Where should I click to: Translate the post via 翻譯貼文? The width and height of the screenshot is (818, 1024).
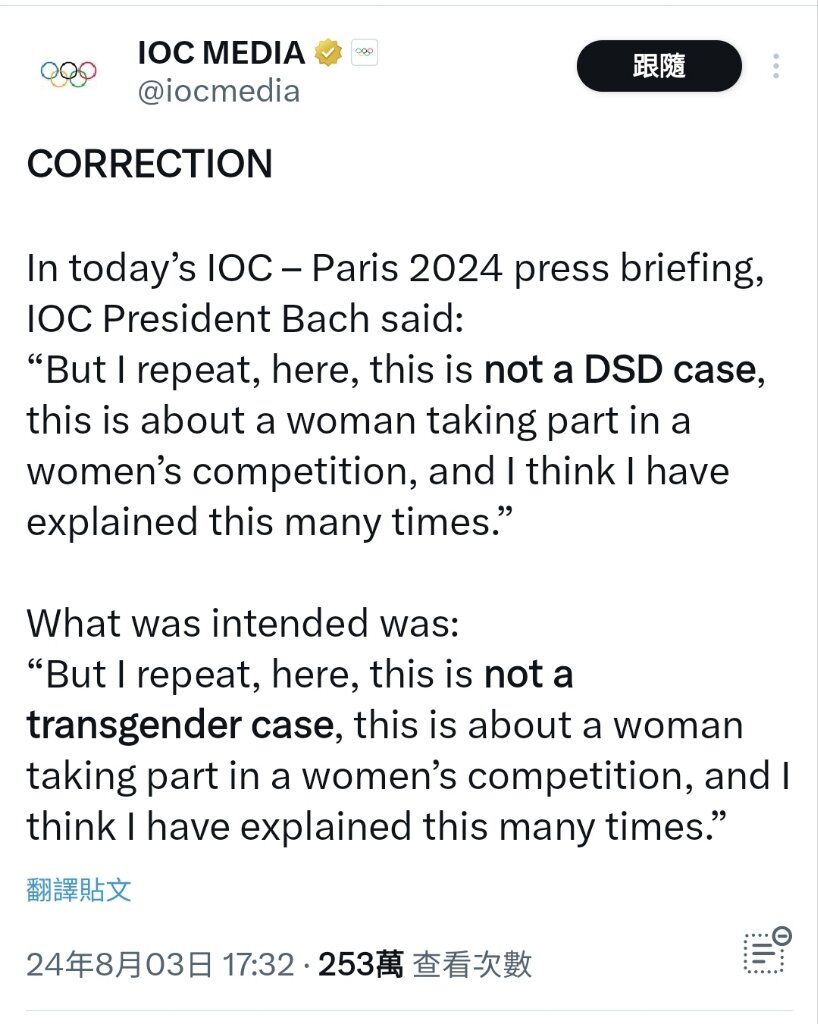[79, 890]
